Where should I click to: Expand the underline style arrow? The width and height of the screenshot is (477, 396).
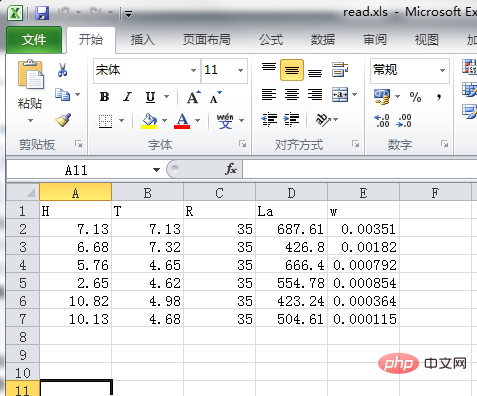click(x=167, y=97)
